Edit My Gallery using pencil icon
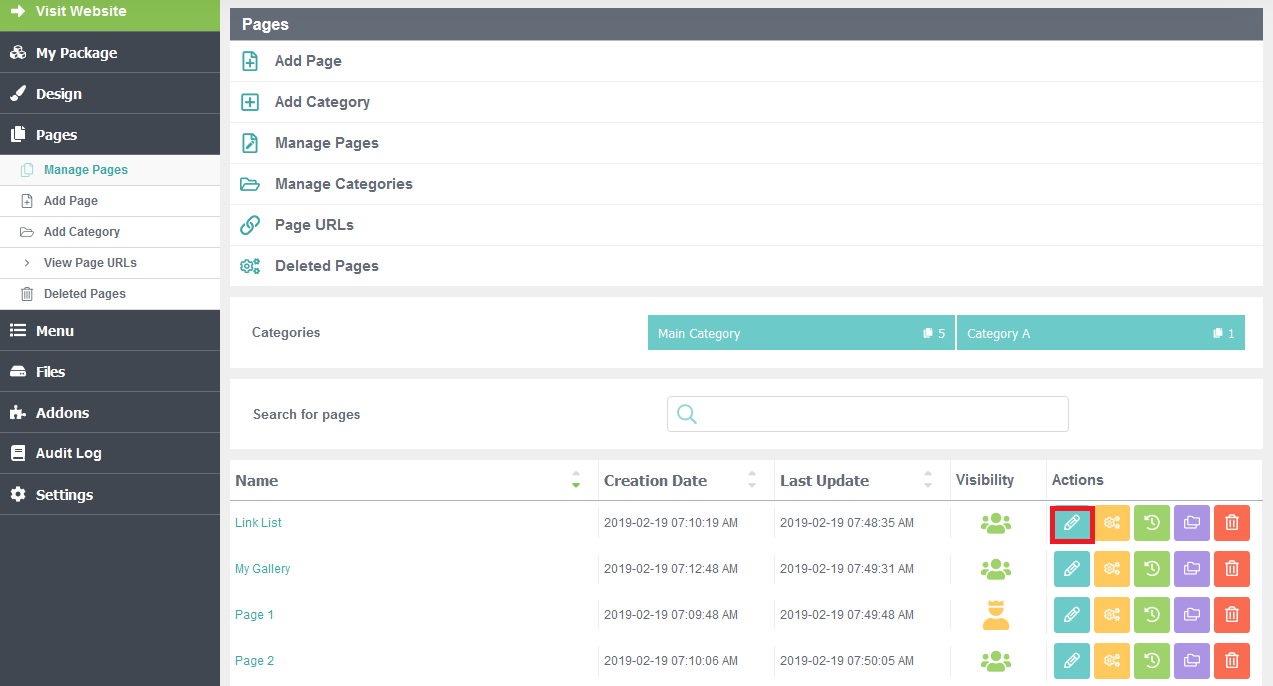Screen dimensions: 1273x686 tap(1071, 569)
